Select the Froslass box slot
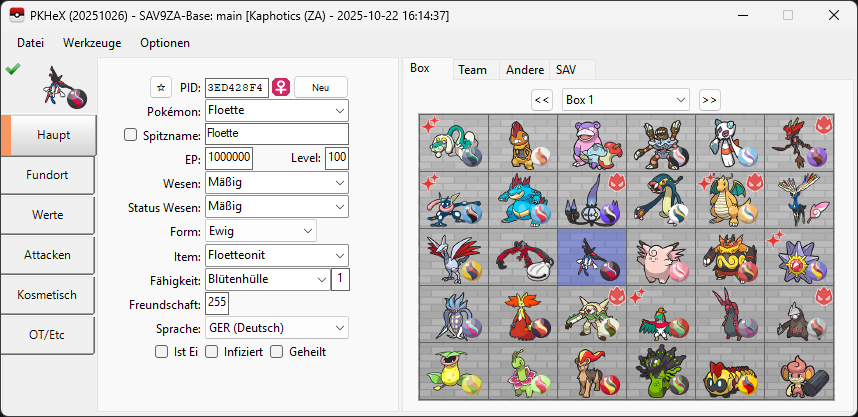This screenshot has height=417, width=858. [731, 142]
